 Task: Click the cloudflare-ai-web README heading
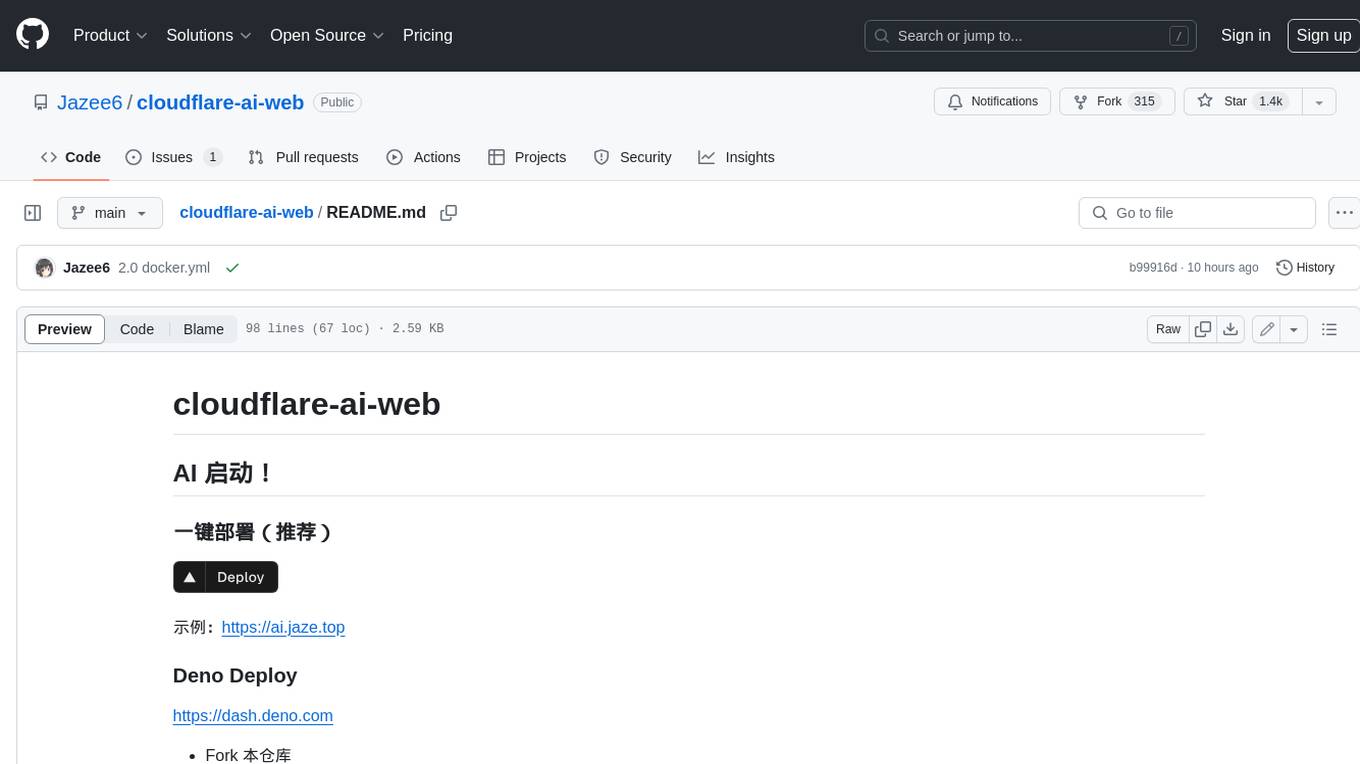click(306, 404)
